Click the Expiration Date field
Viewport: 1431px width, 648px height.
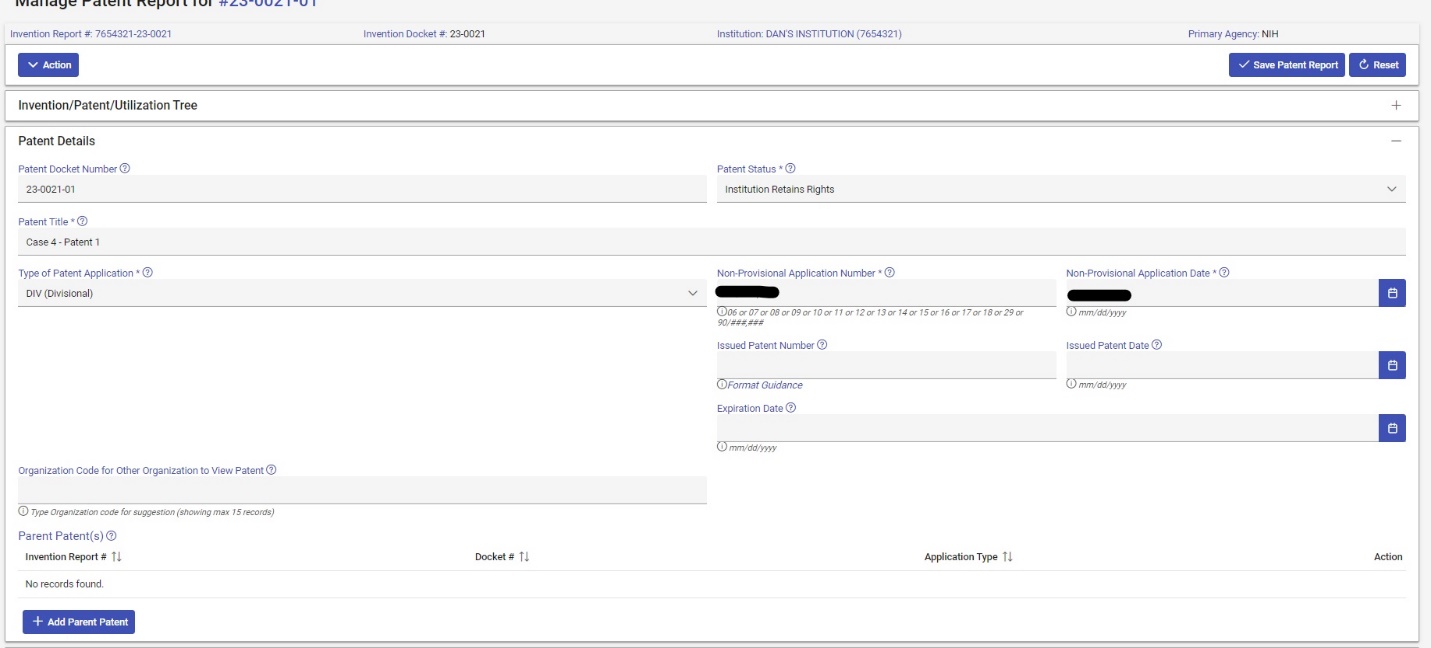pos(1048,428)
